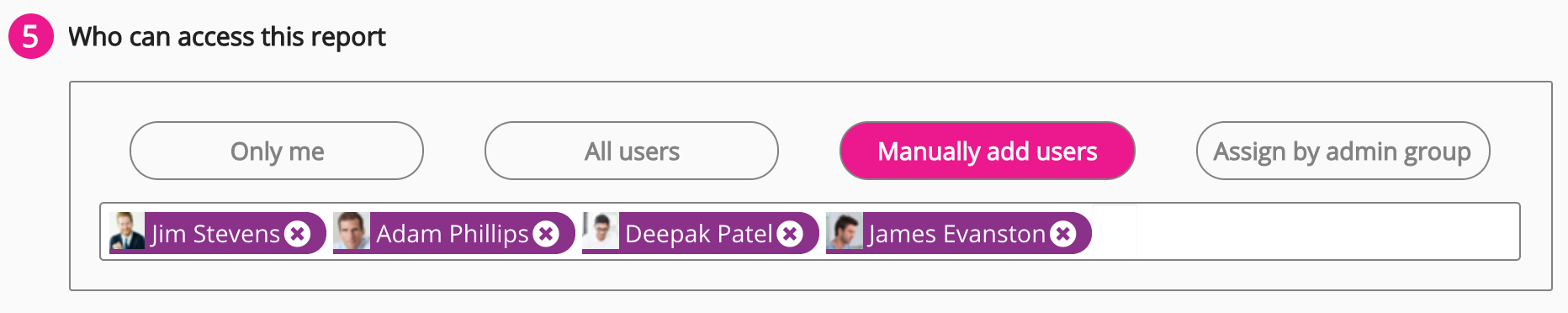Click Adam Phillips' profile picture
This screenshot has width=1568, height=313.
[x=351, y=231]
